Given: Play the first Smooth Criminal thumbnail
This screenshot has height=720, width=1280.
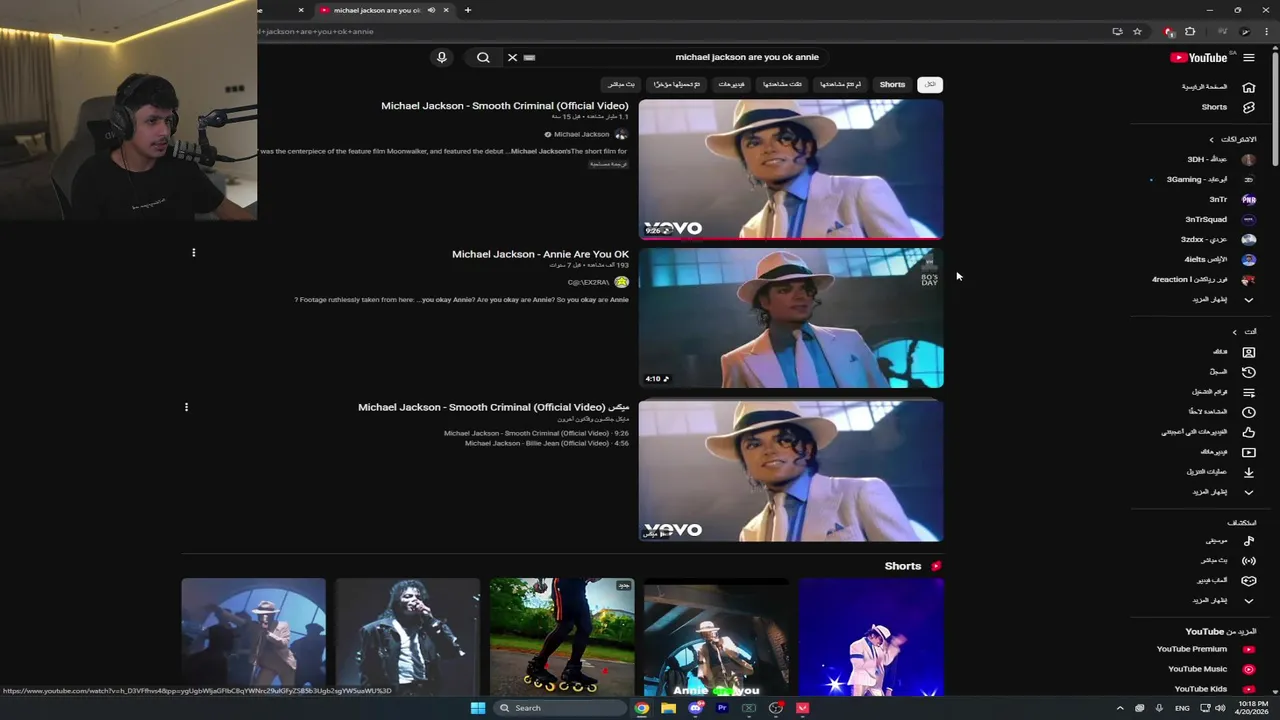Looking at the screenshot, I should point(790,169).
